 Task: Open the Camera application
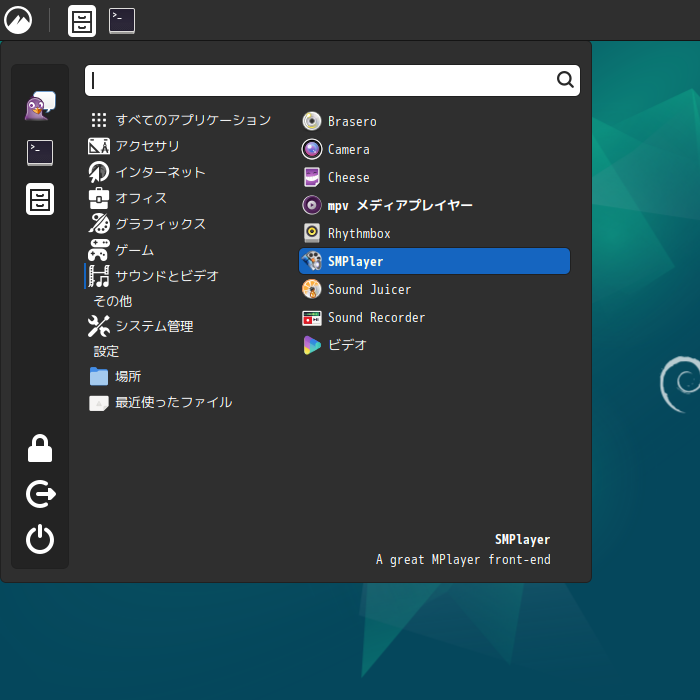[x=348, y=150]
